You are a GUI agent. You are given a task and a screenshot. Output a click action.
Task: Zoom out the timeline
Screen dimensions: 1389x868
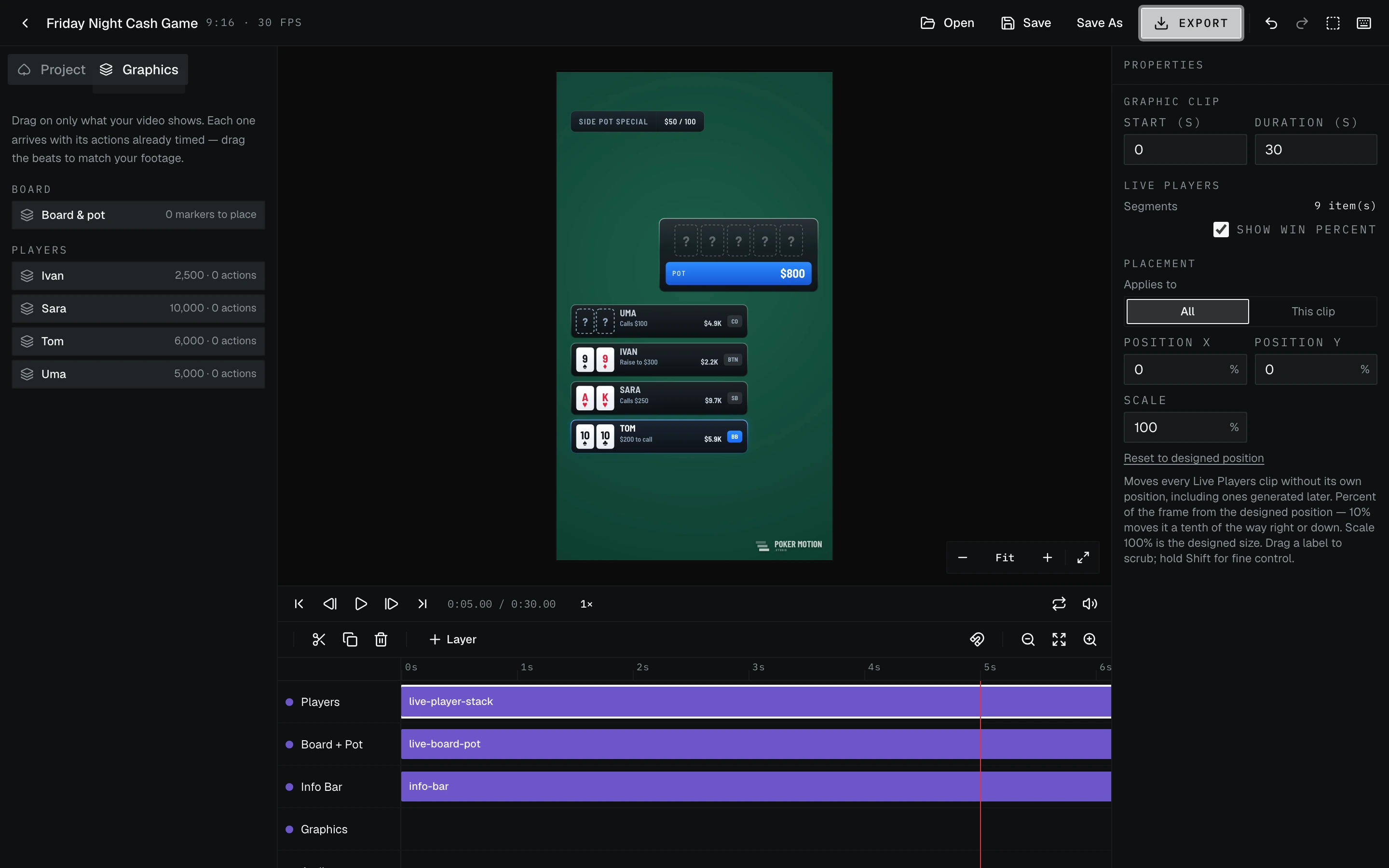tap(1028, 639)
